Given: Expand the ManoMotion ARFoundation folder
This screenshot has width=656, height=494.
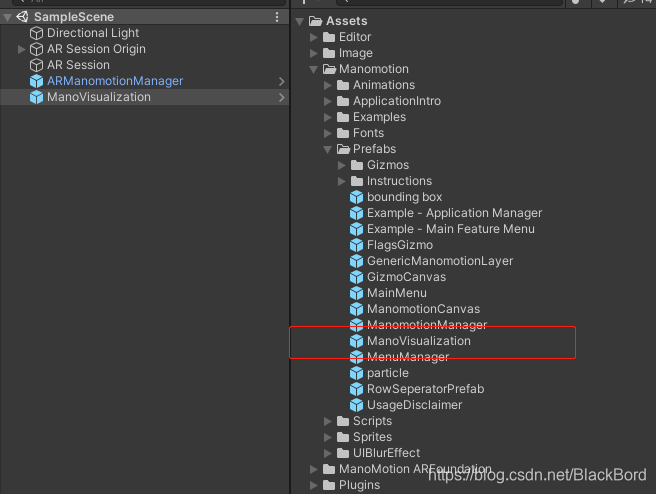Looking at the screenshot, I should 314,469.
